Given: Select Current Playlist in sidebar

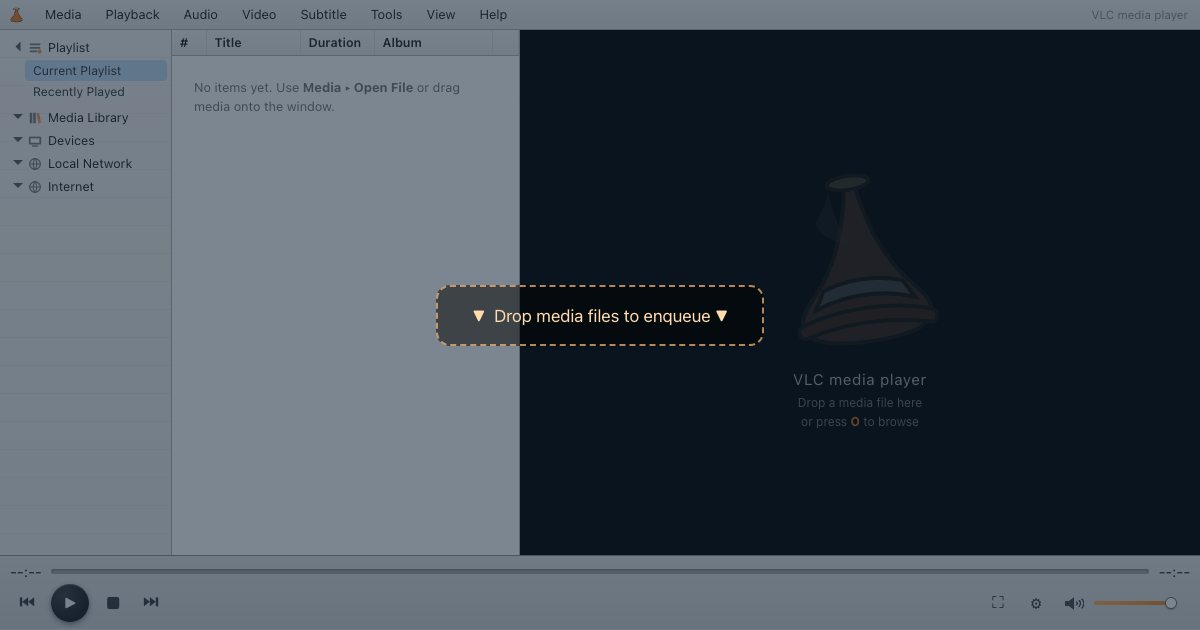Looking at the screenshot, I should (96, 70).
